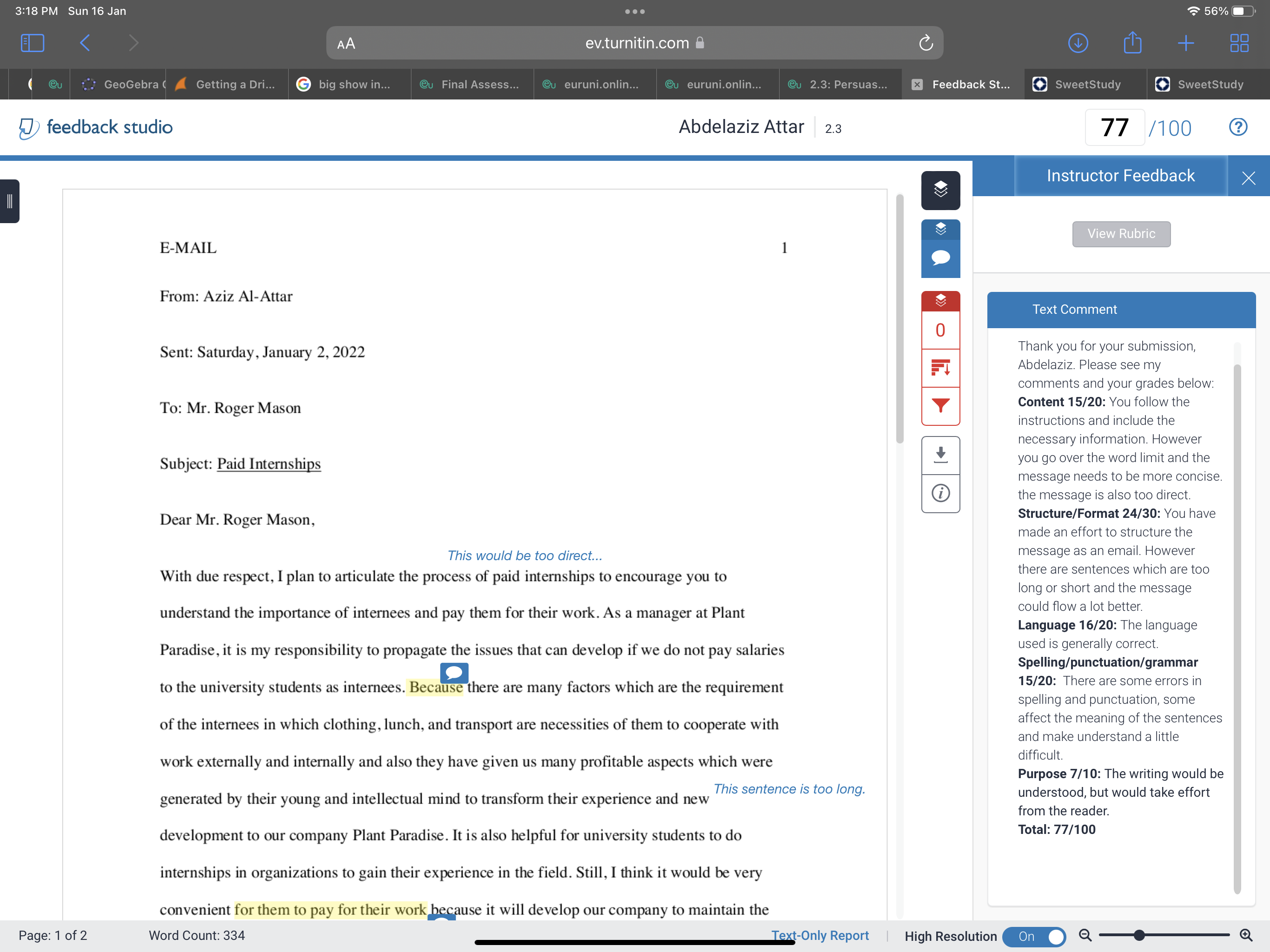This screenshot has width=1270, height=952.
Task: Close the Feedback St... tab
Action: coord(917,85)
